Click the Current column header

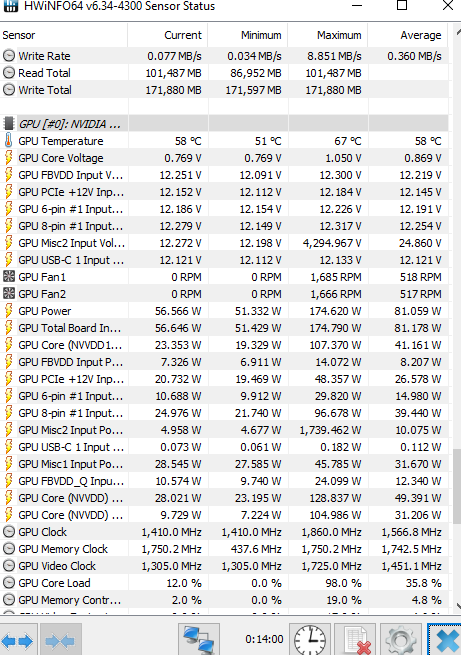coord(167,35)
